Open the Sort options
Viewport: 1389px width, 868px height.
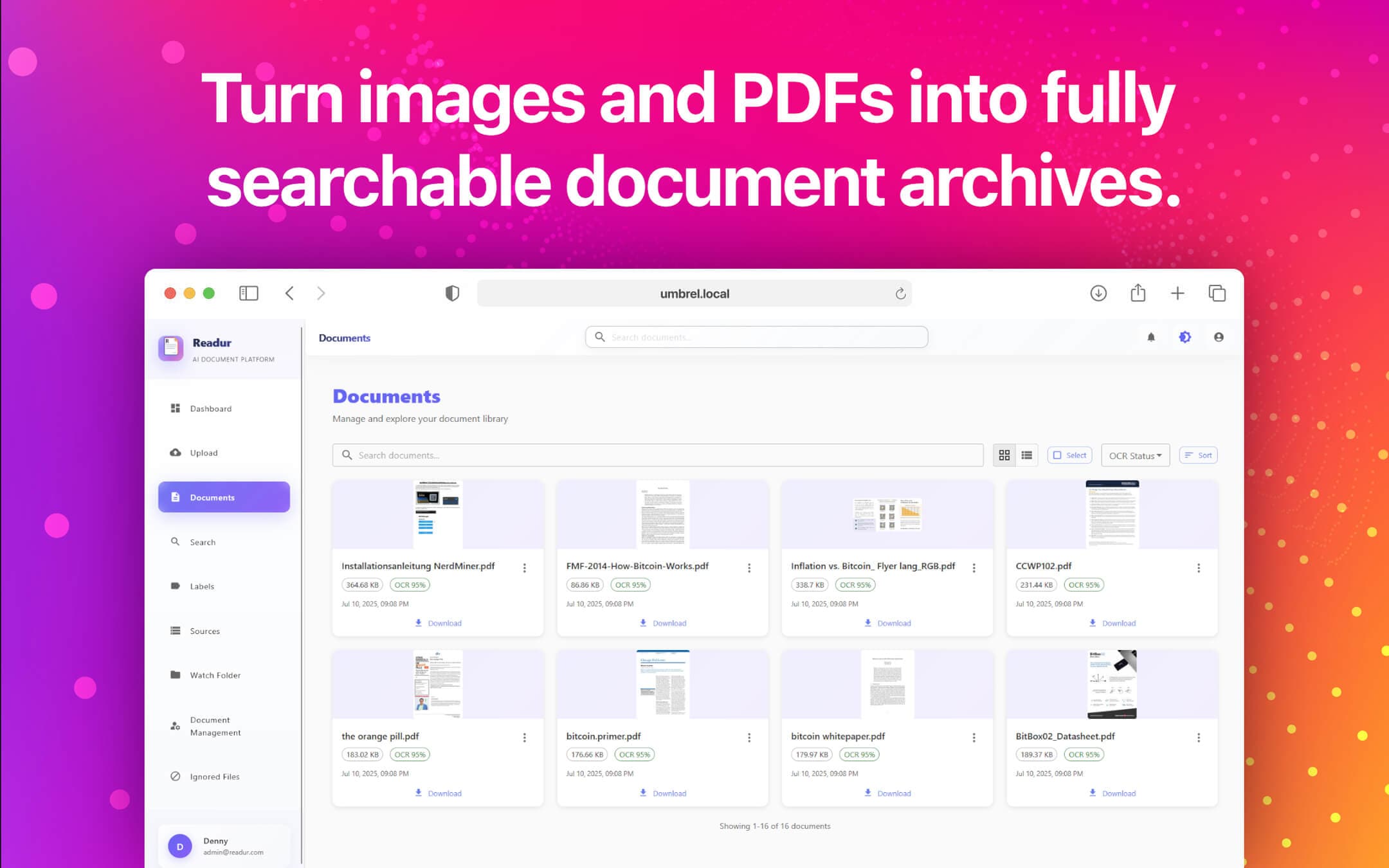pyautogui.click(x=1198, y=455)
